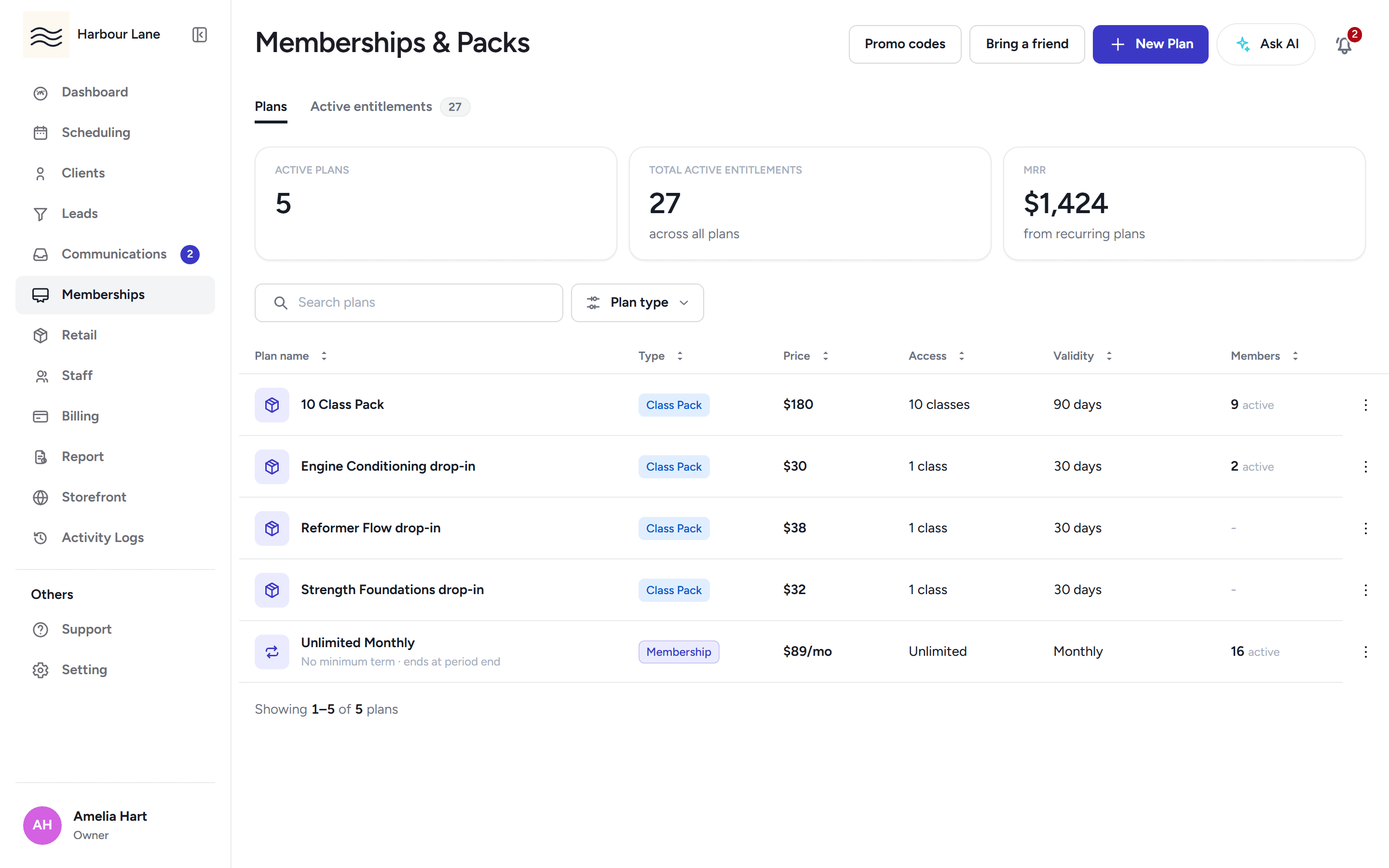
Task: Open row menu for 10 Class Pack
Action: (1365, 405)
